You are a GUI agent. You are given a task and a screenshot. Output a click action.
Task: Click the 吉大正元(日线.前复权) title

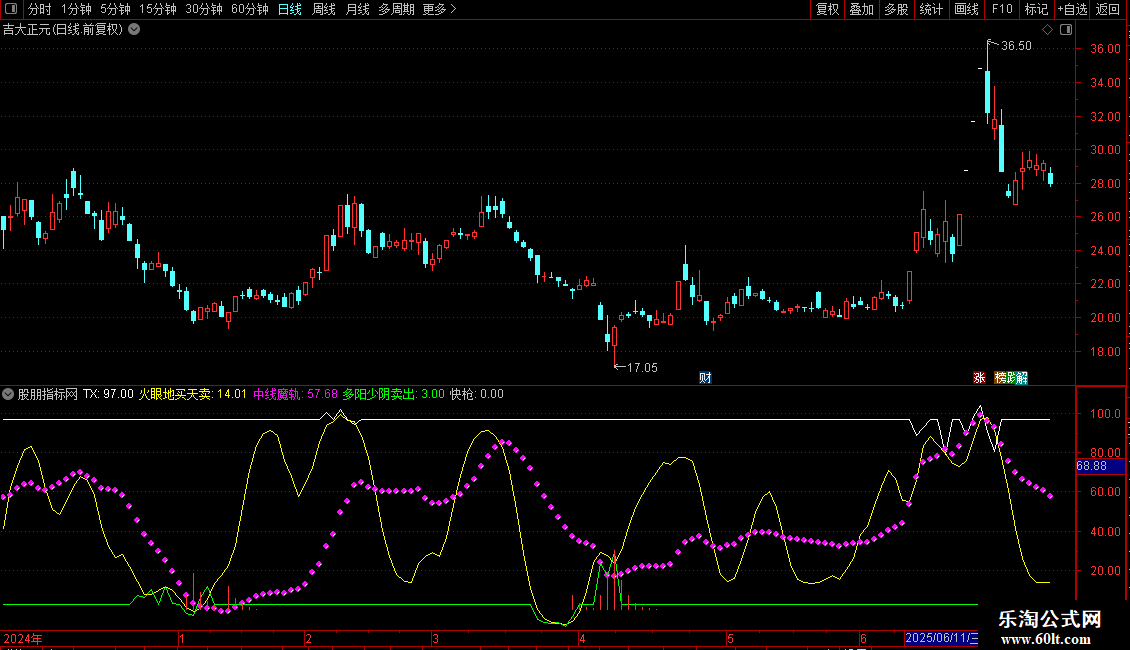(x=63, y=30)
